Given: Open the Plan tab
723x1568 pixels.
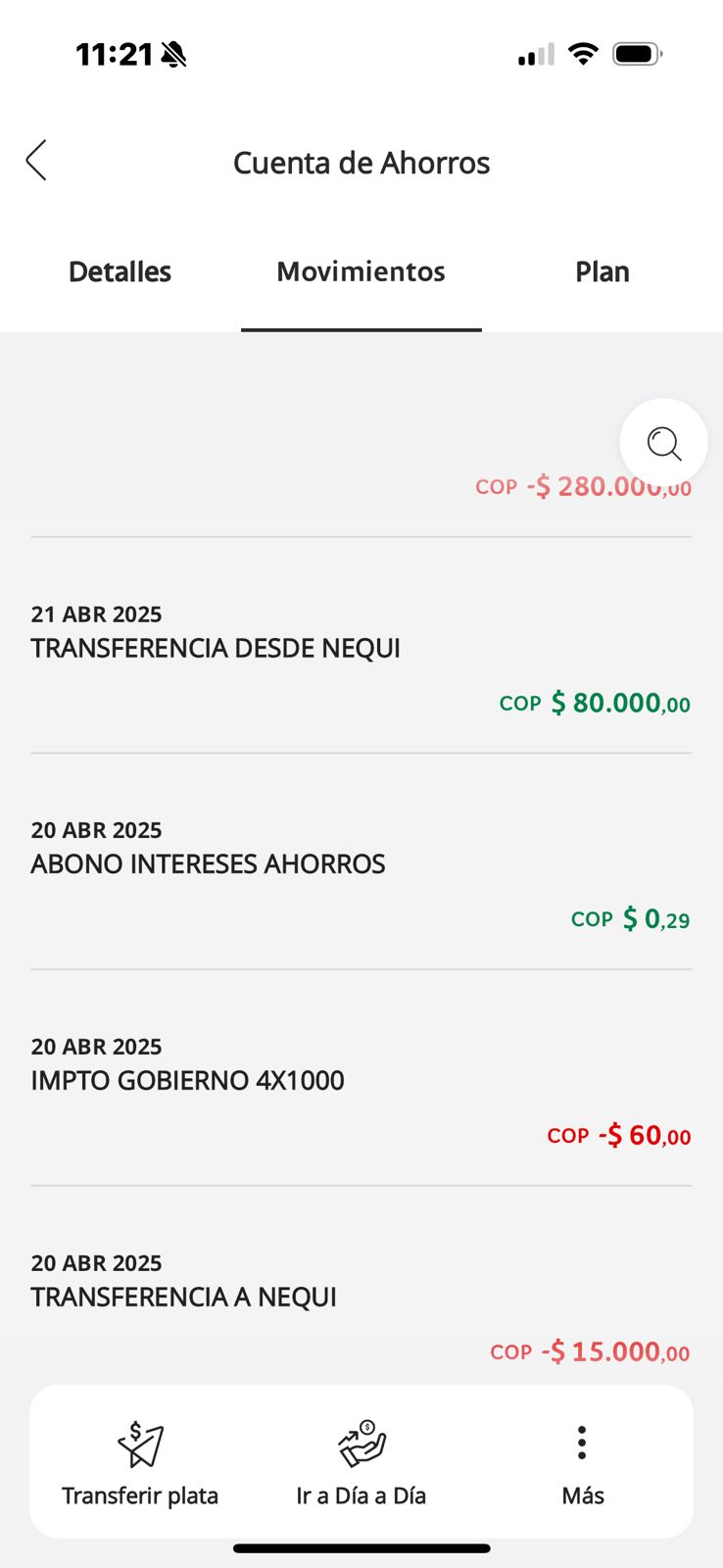Looking at the screenshot, I should click(602, 271).
